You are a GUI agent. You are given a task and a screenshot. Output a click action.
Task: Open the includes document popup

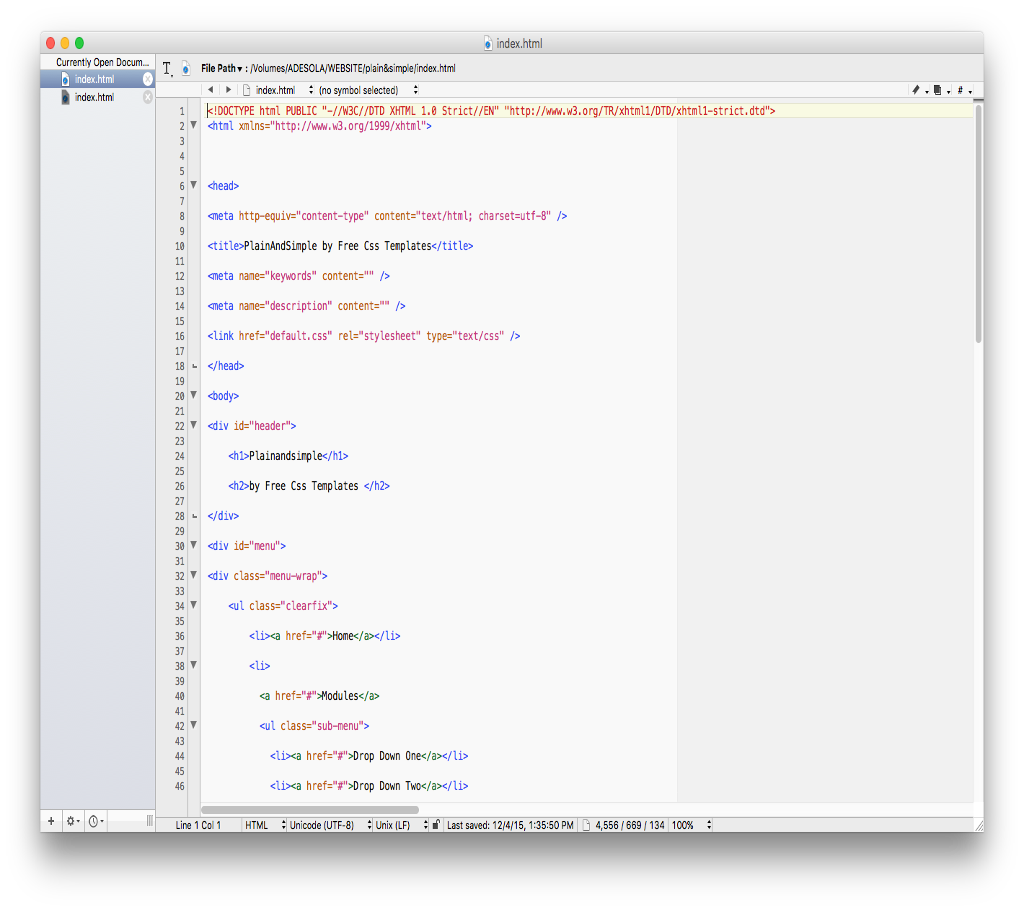[x=941, y=90]
